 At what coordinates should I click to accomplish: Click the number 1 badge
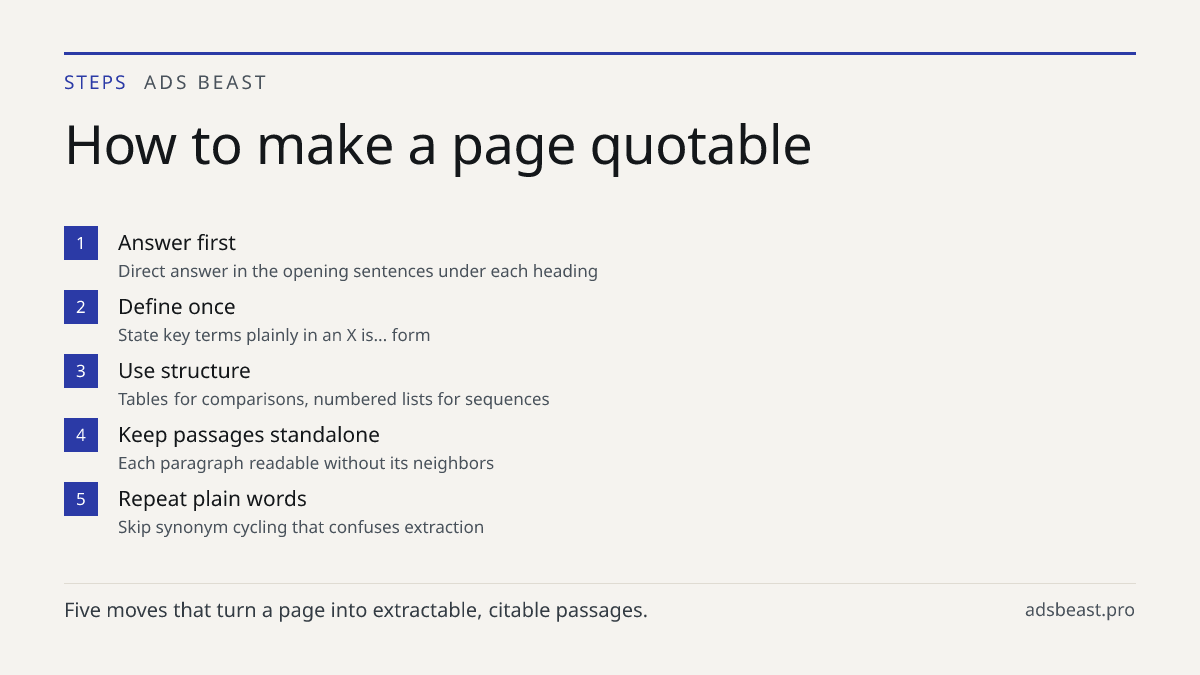point(81,243)
